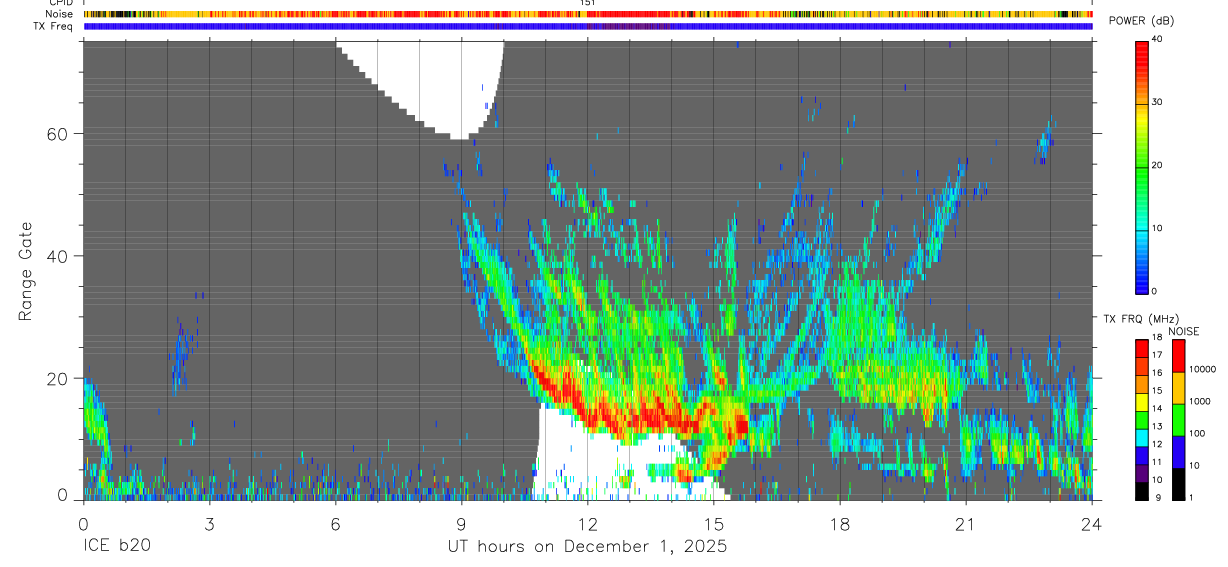The width and height of the screenshot is (1228, 567).
Task: Click the ICE b20 radar beam label
Action: coord(118,546)
